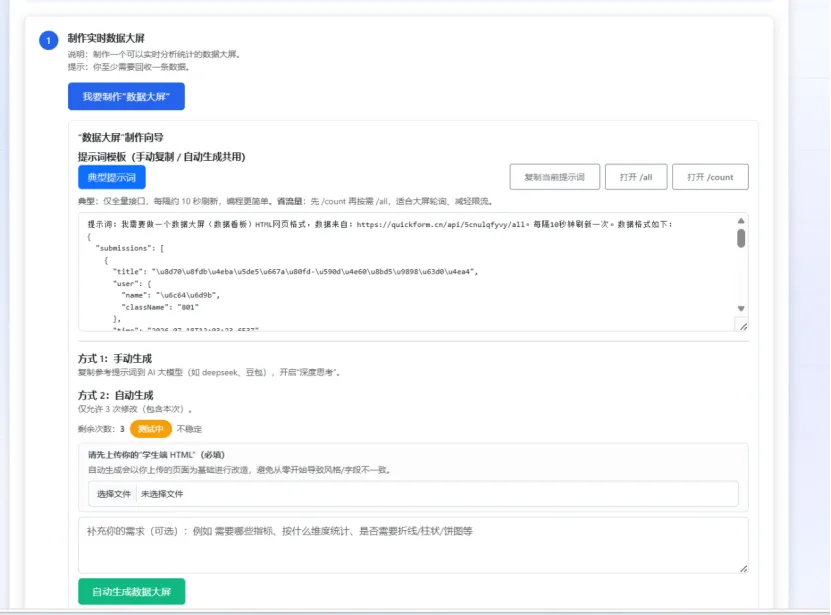Viewport: 831px width, 615px height.
Task: Click 复制当前提示词 button
Action: click(554, 177)
